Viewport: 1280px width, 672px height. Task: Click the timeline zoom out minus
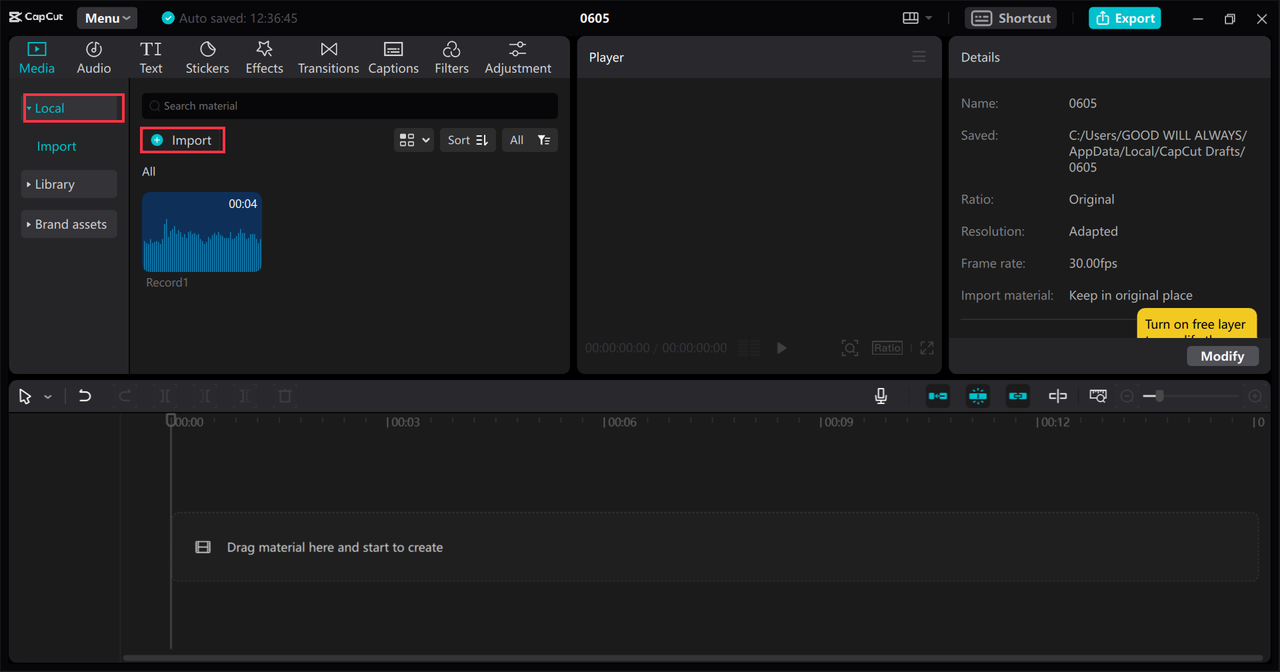click(1127, 397)
